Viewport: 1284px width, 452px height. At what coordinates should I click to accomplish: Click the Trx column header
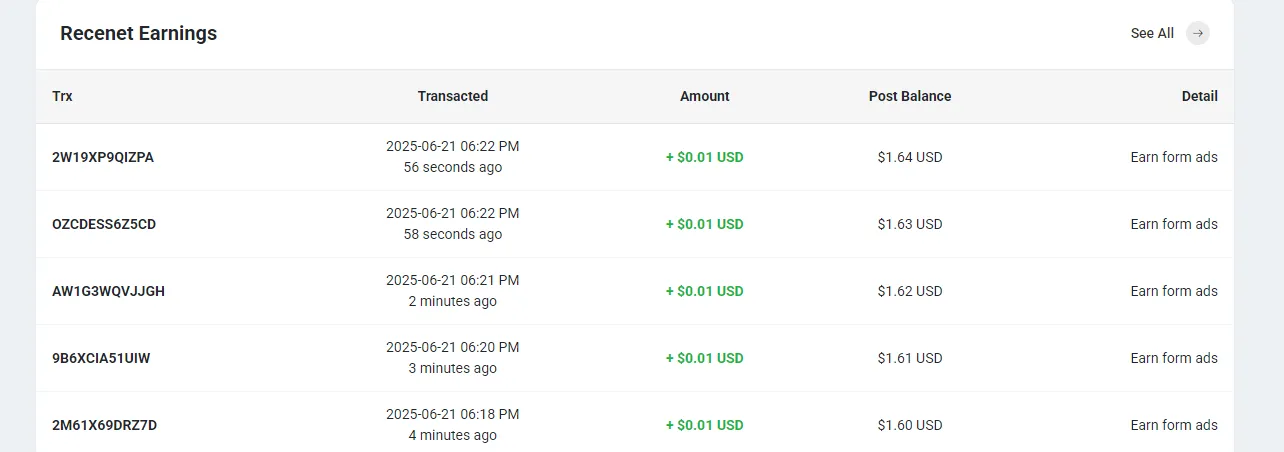click(62, 96)
